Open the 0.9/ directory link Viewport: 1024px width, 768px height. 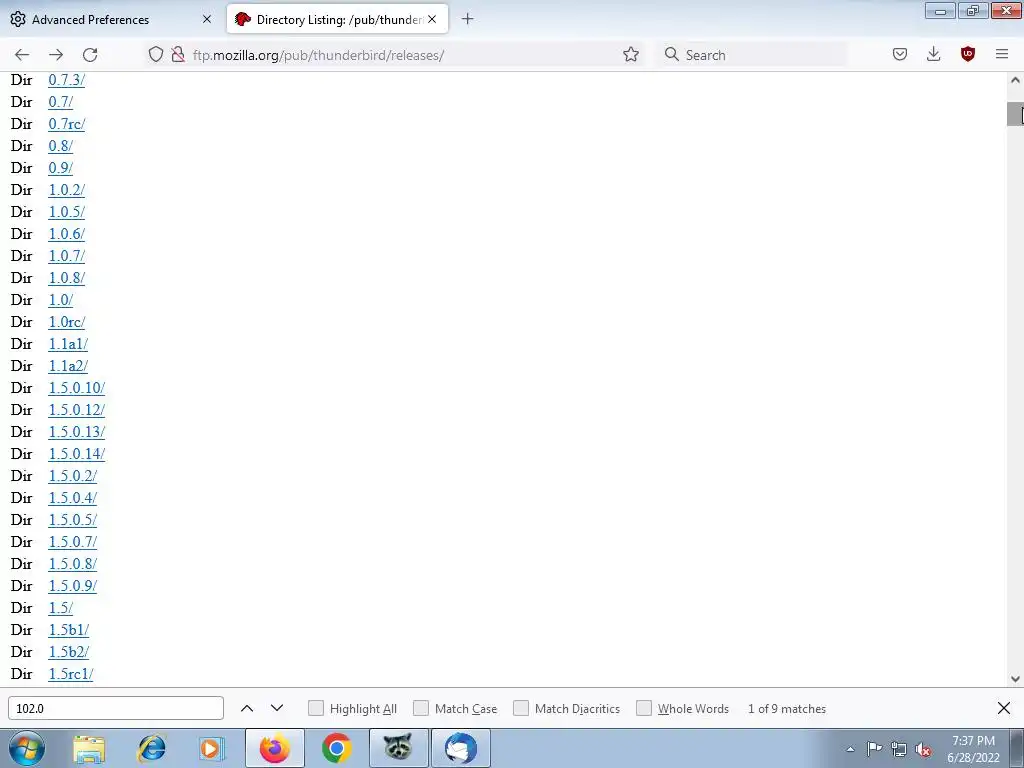61,168
